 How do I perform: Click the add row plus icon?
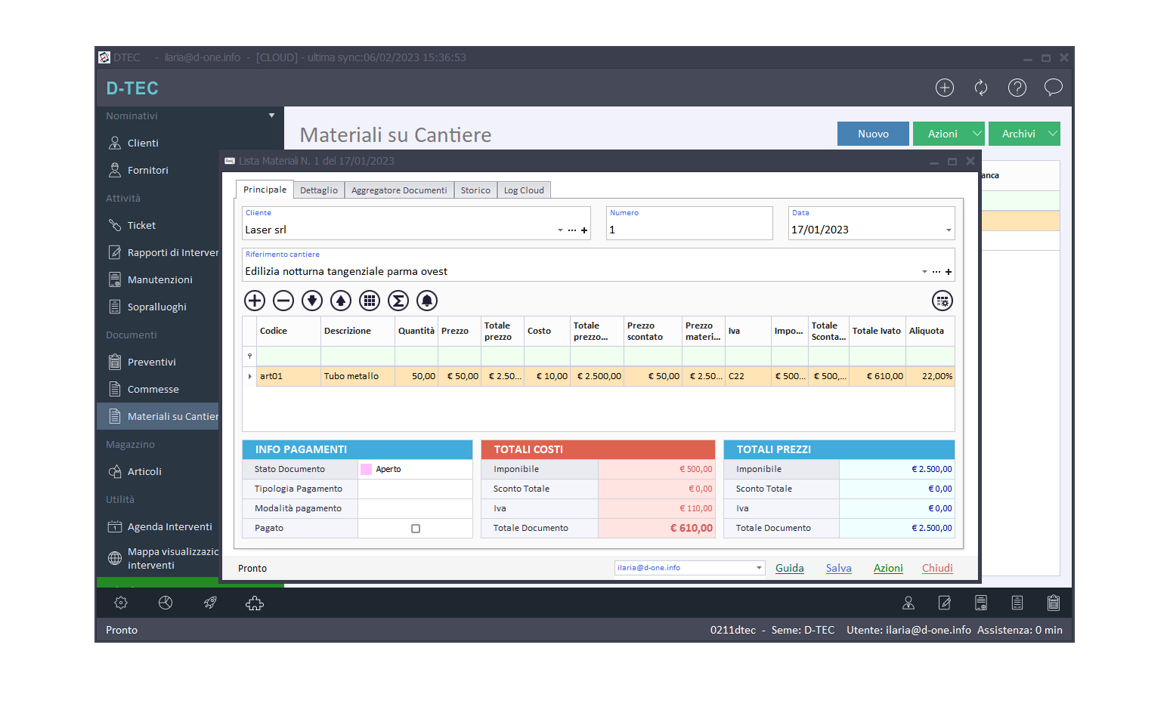[255, 300]
